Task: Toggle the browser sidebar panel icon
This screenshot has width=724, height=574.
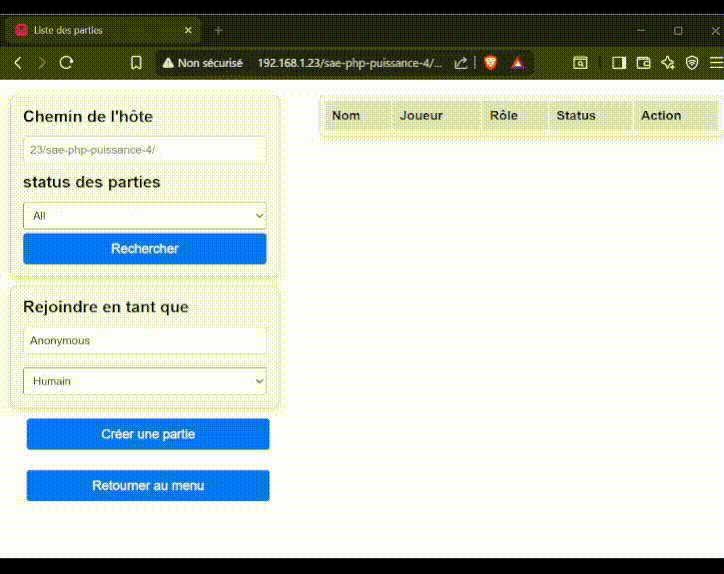Action: [619, 63]
